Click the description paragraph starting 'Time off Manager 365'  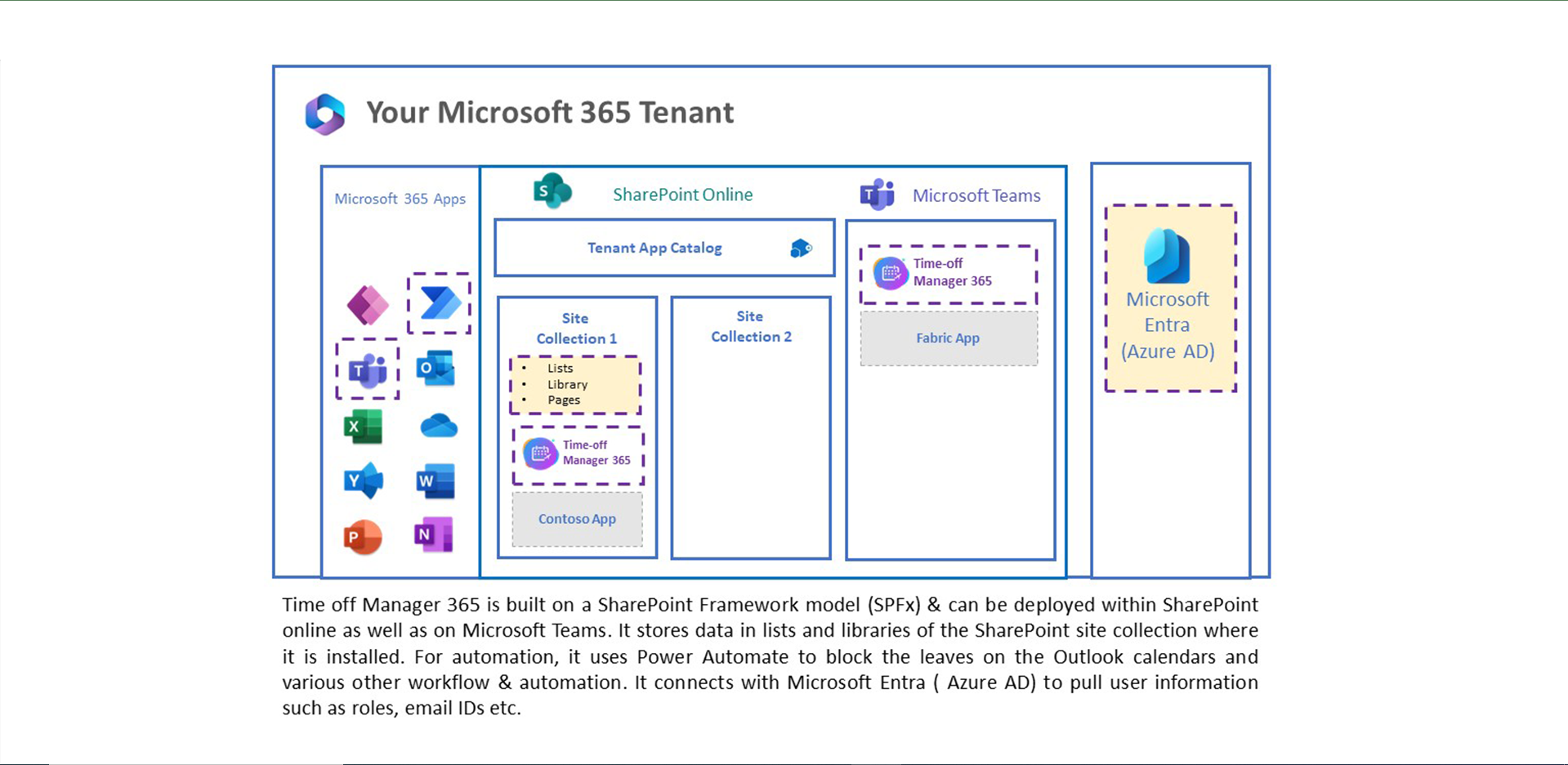[770, 656]
